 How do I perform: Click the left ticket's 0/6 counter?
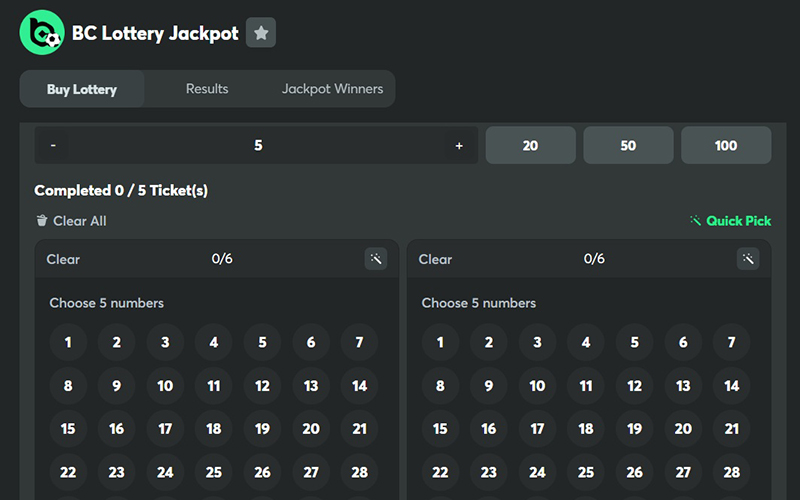tap(222, 259)
